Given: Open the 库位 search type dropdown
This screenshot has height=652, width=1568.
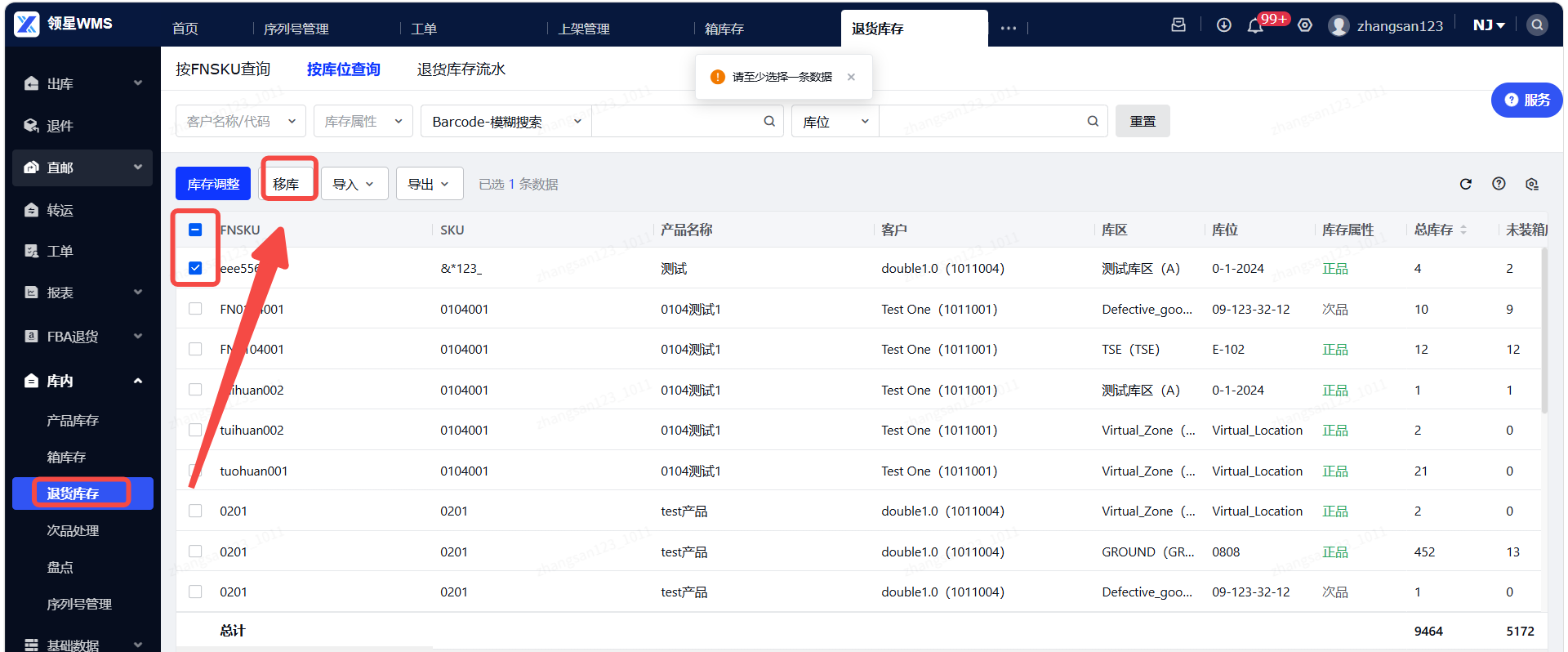Looking at the screenshot, I should click(x=835, y=121).
